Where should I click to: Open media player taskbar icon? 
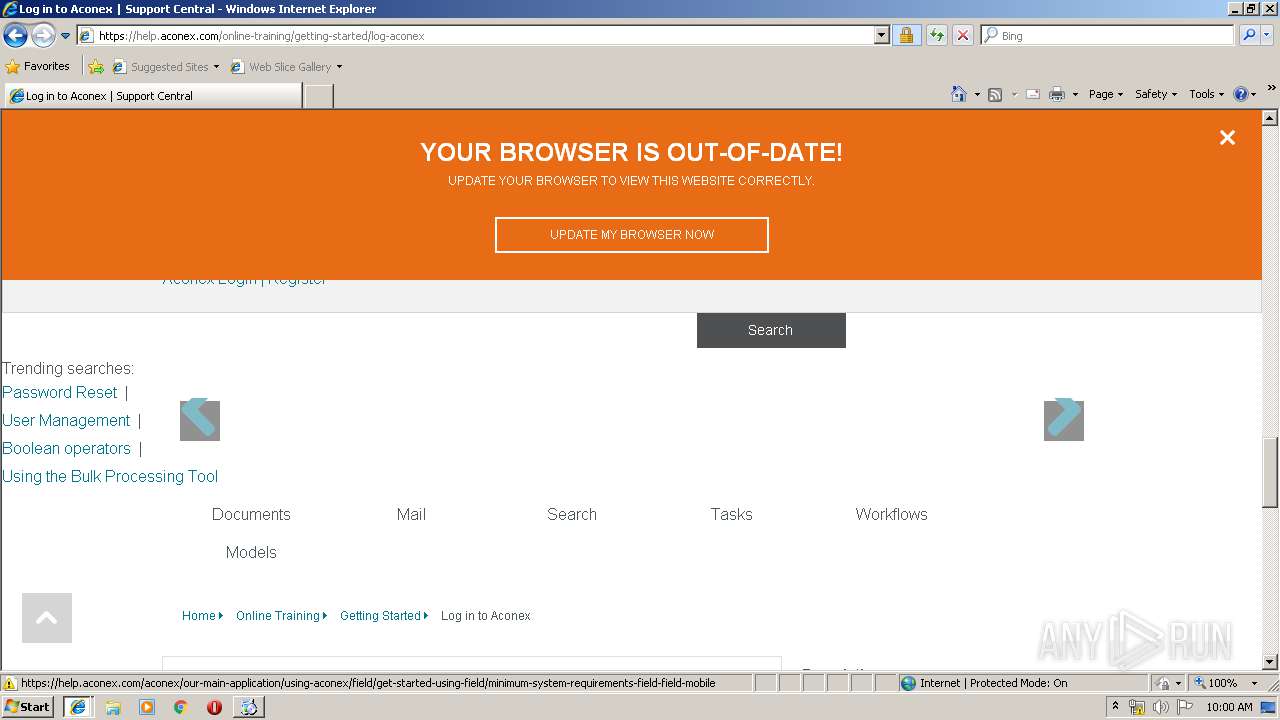(x=147, y=707)
